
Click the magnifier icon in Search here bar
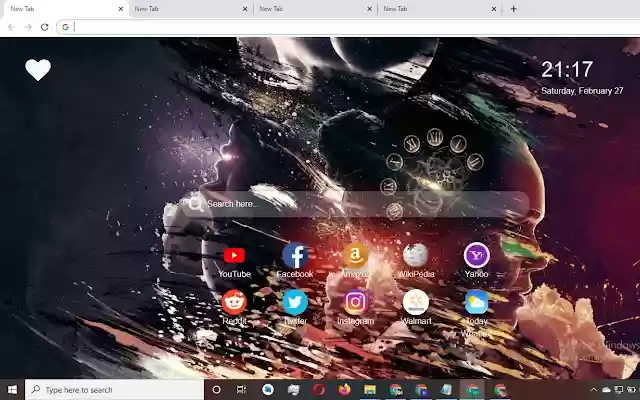tap(196, 204)
